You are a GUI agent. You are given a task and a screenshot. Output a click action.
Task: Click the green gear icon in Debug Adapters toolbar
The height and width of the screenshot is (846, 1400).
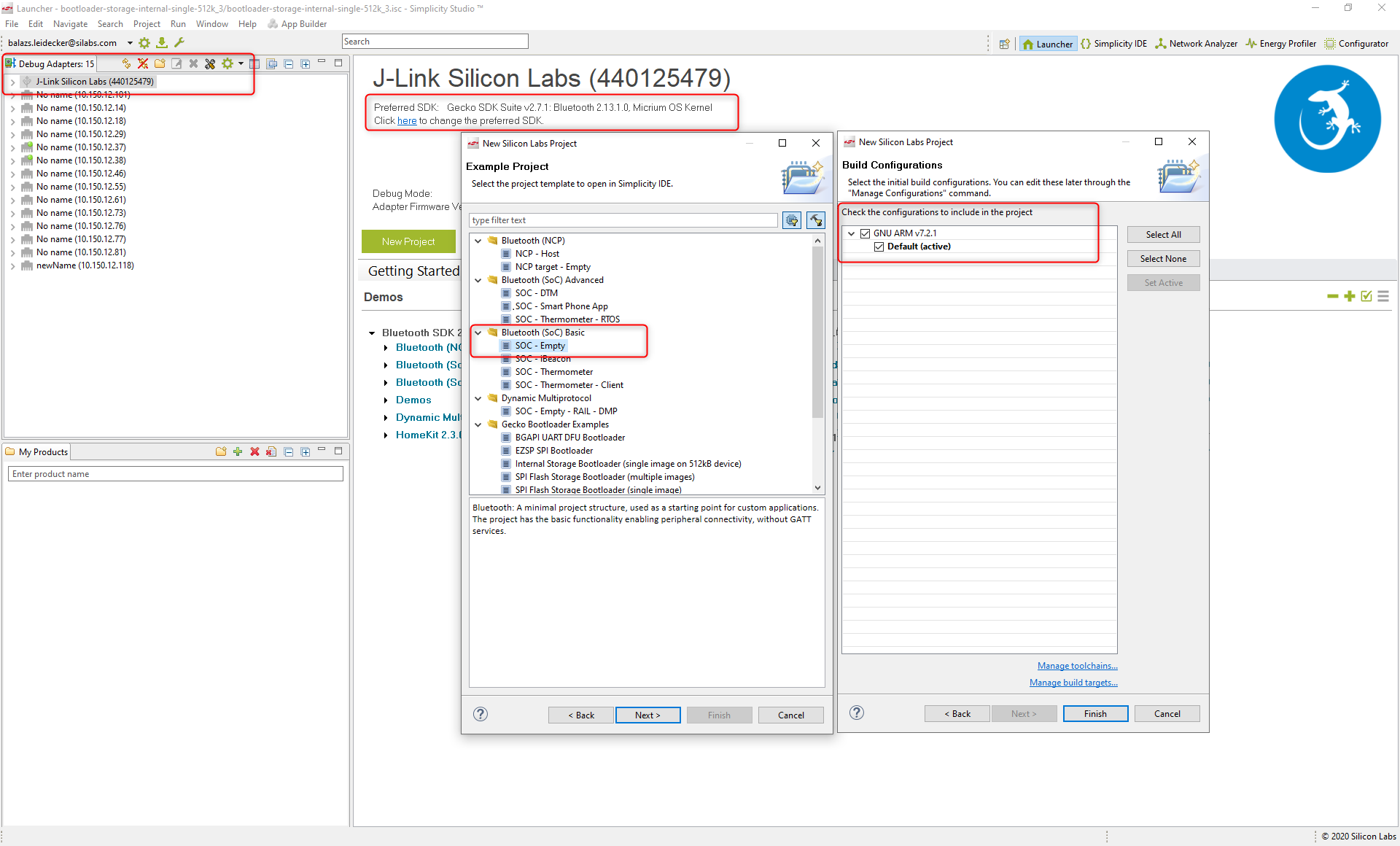point(227,63)
